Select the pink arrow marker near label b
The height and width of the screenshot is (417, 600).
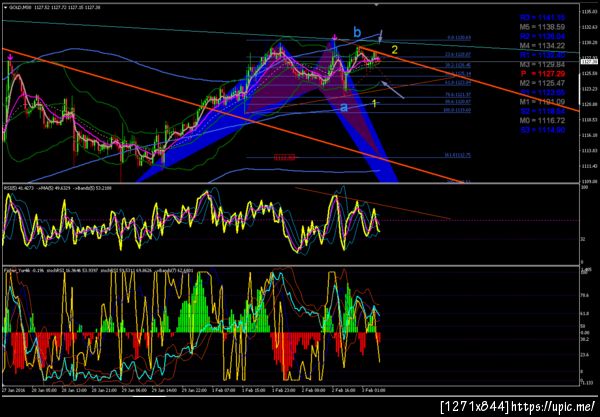(335, 37)
